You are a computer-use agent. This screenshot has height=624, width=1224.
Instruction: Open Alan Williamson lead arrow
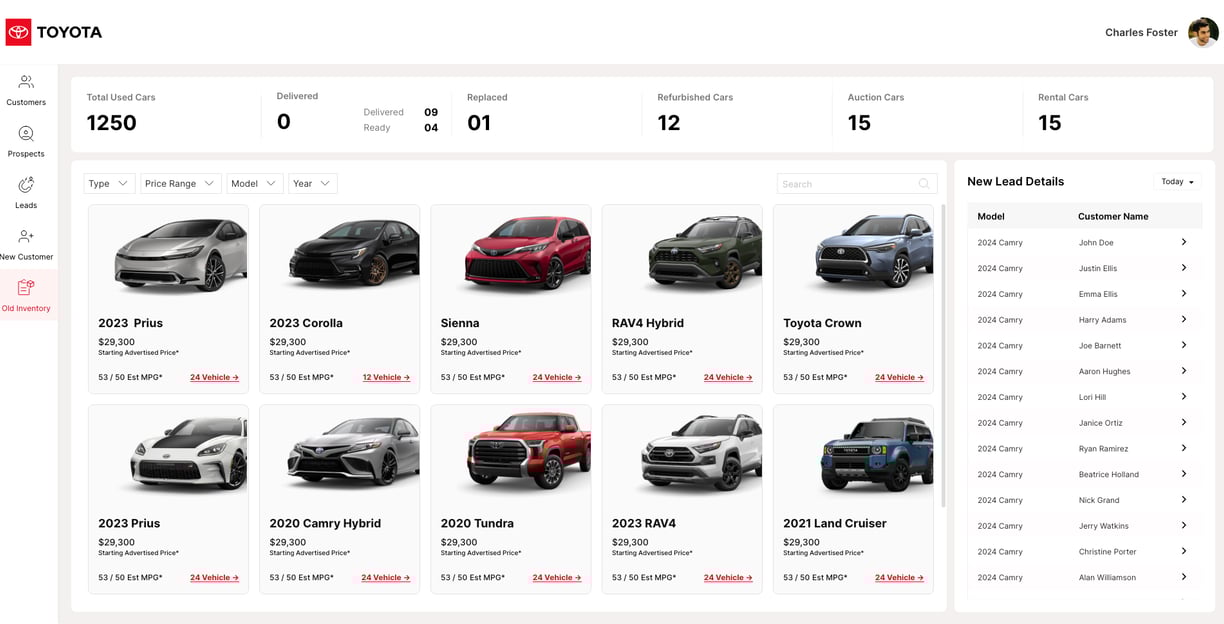click(1184, 577)
